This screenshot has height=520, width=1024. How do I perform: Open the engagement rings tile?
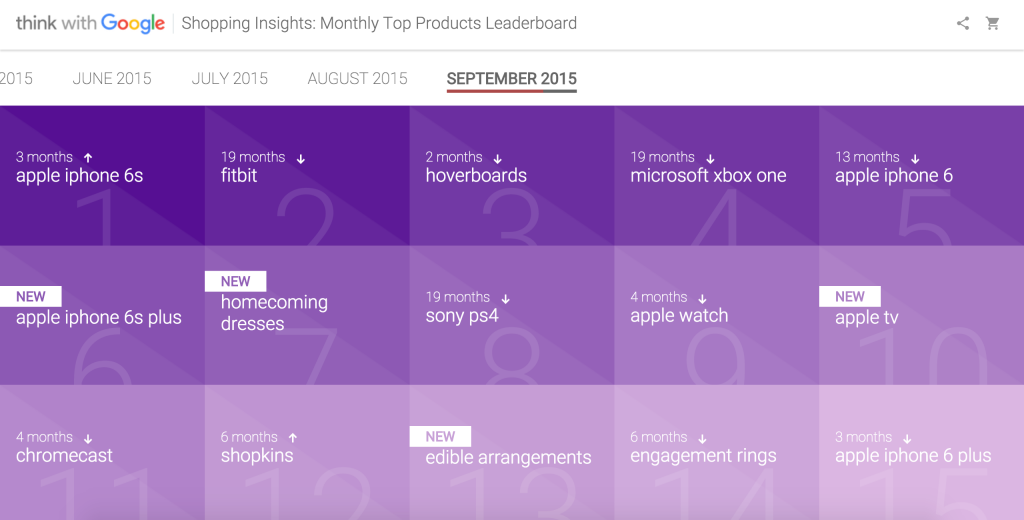[716, 452]
